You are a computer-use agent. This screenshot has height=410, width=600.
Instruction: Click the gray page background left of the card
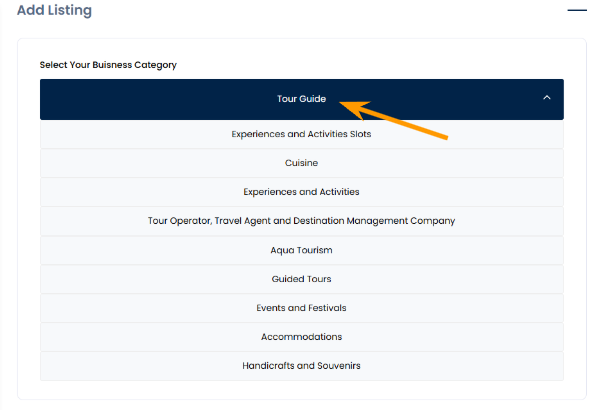point(8,220)
